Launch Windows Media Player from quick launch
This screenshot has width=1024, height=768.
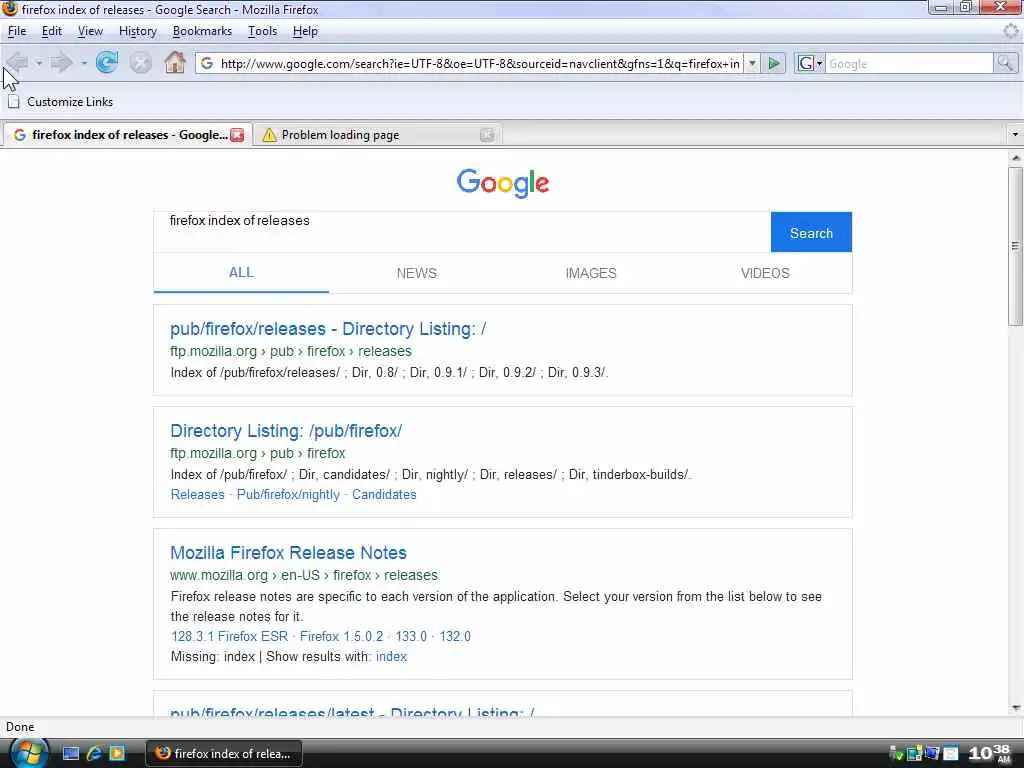(x=117, y=754)
